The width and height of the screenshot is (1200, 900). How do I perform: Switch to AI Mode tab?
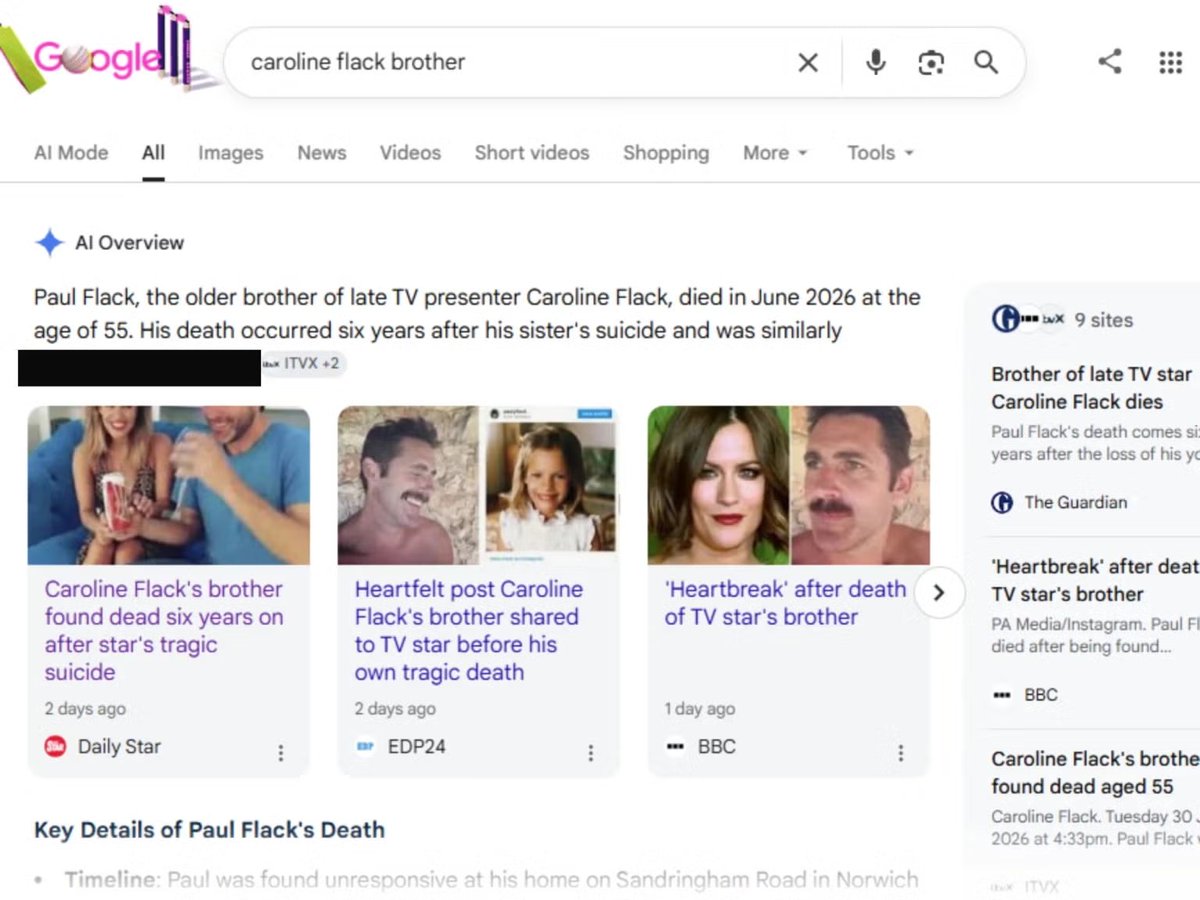tap(71, 153)
